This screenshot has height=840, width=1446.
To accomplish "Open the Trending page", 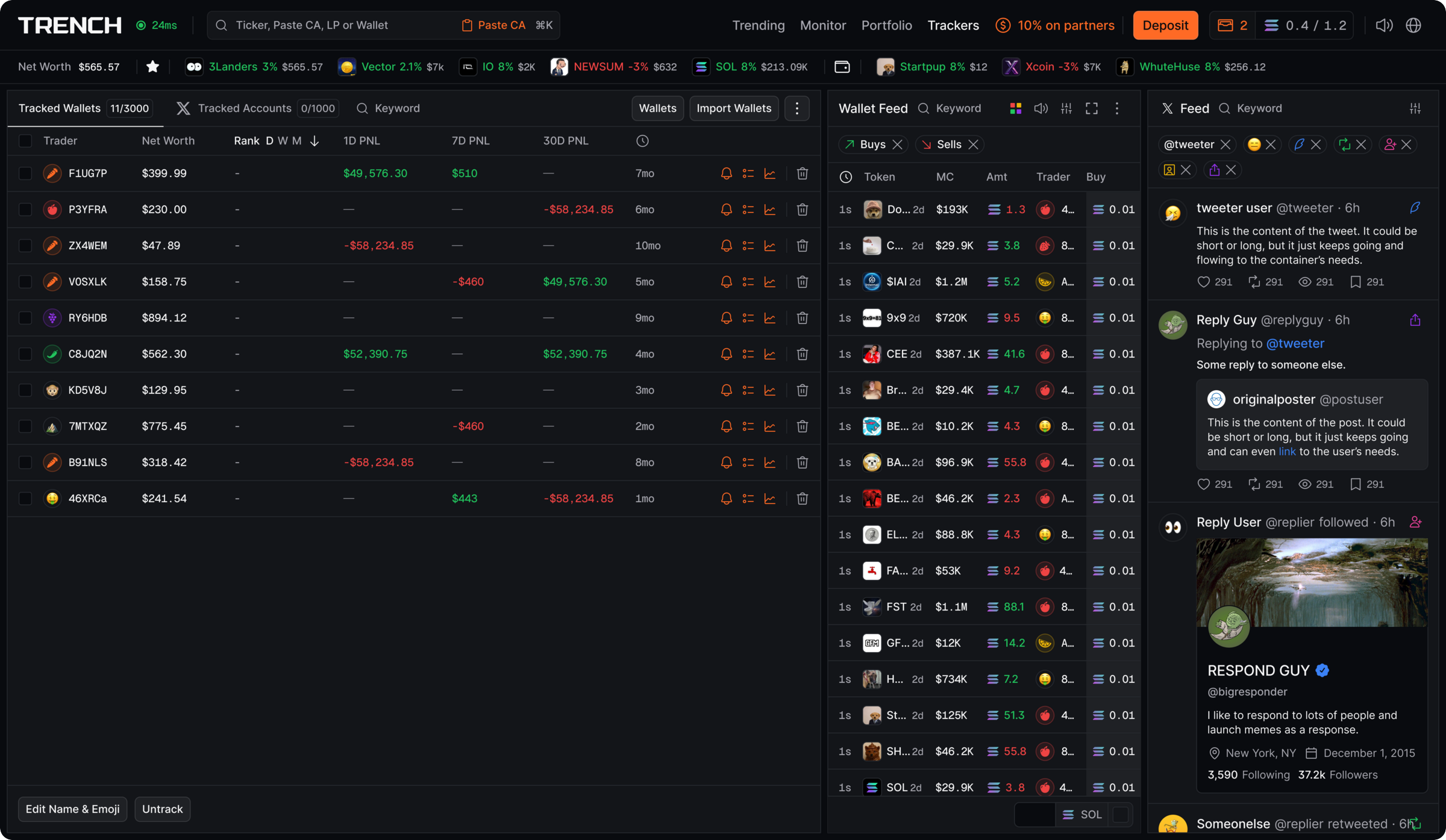I will coord(758,25).
